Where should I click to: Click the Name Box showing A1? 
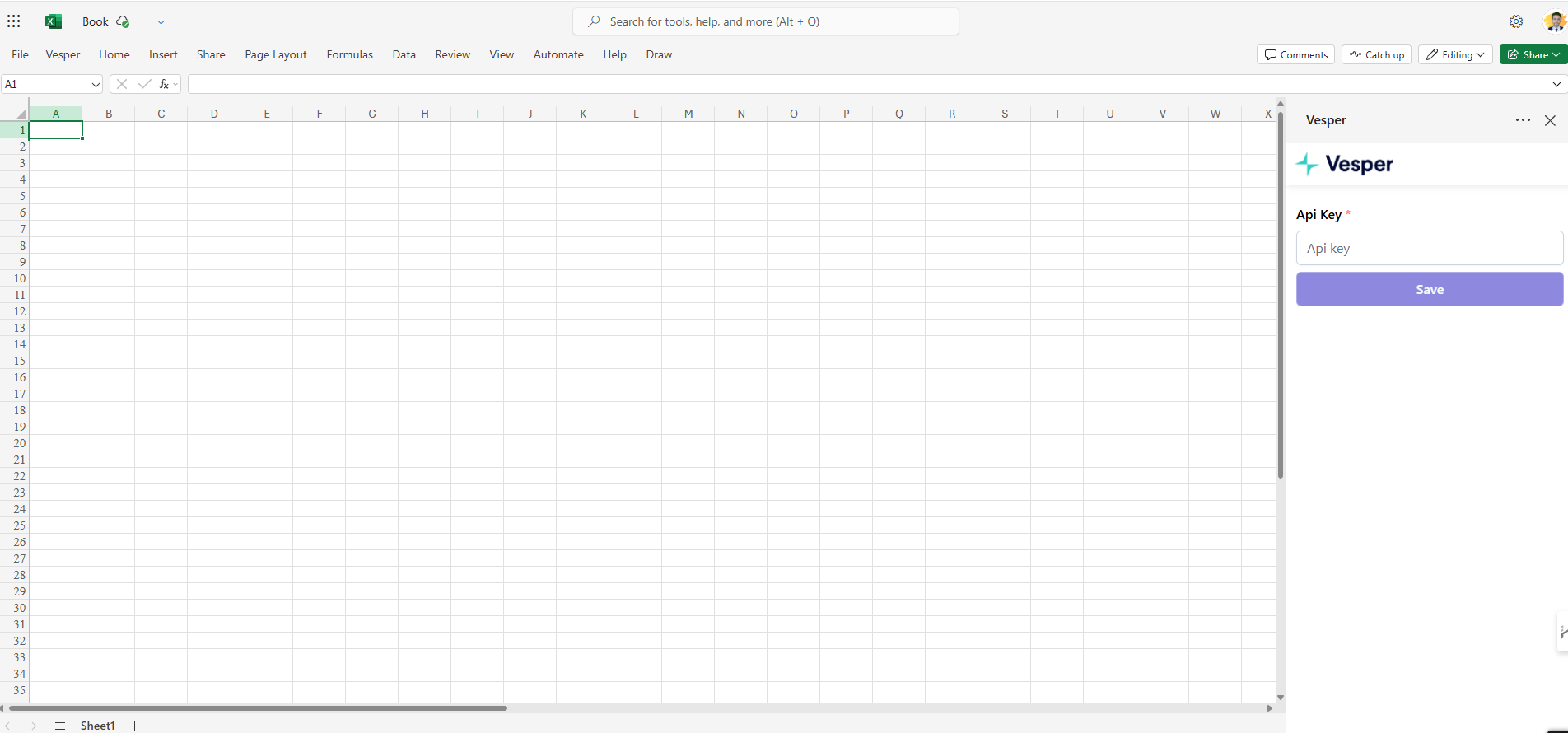45,84
